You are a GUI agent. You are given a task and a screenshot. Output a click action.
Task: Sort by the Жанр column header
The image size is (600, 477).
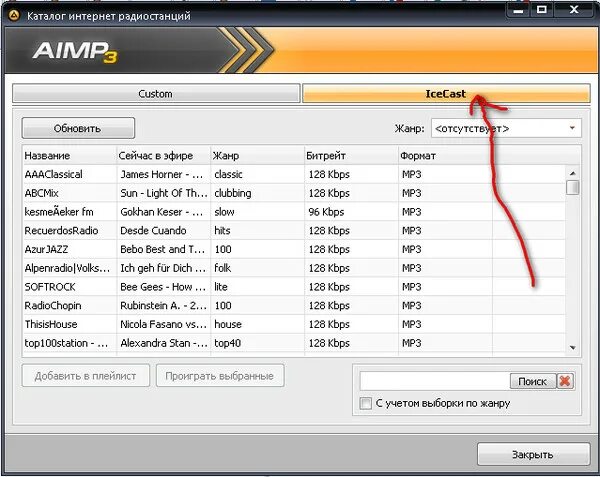pos(258,156)
